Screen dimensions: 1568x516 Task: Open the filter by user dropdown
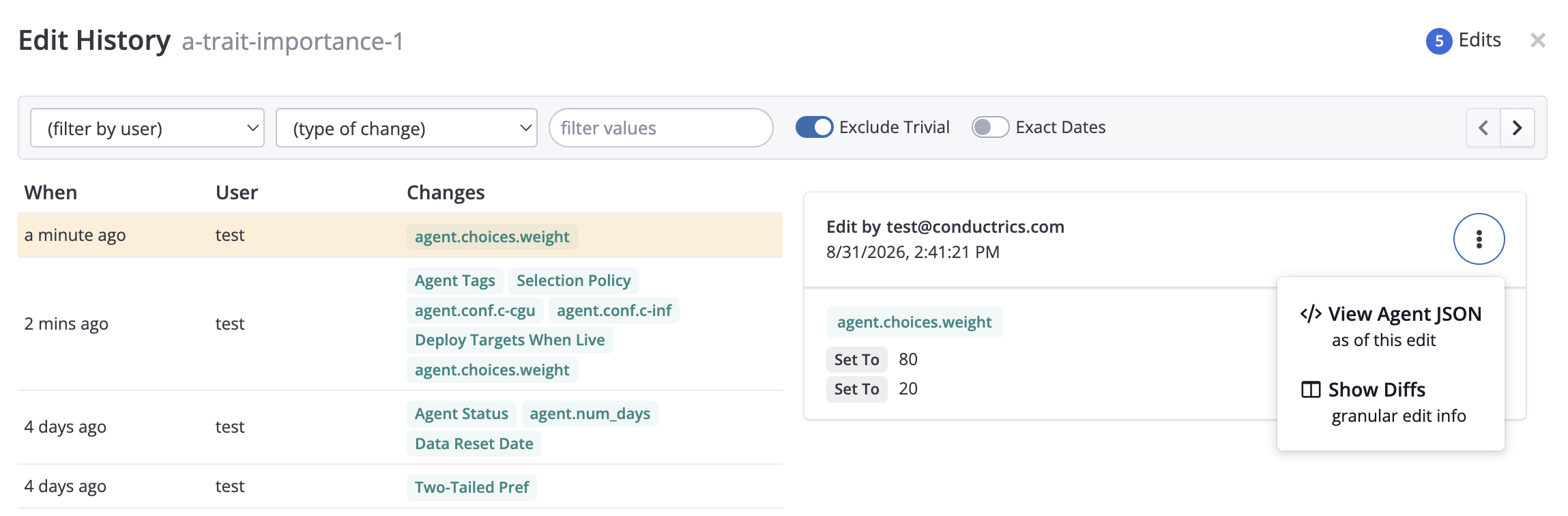[147, 128]
